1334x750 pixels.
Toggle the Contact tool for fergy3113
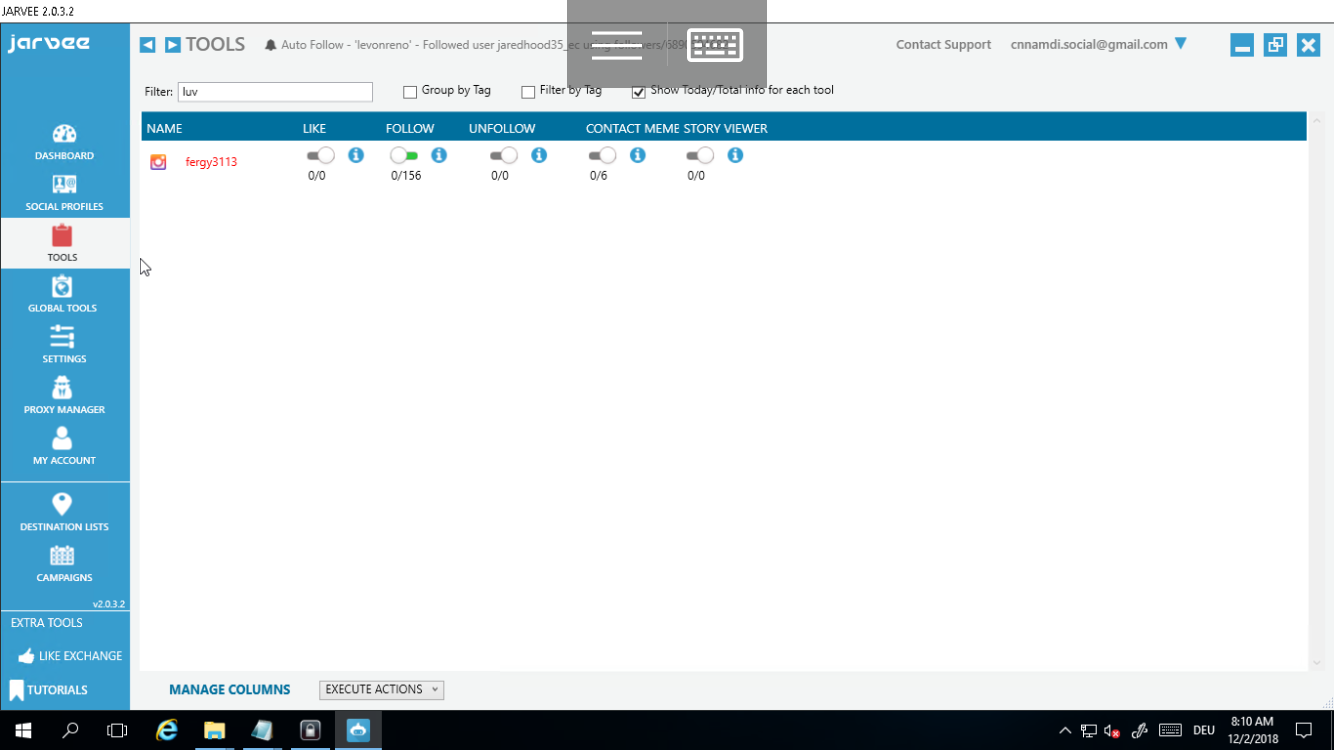click(x=602, y=155)
